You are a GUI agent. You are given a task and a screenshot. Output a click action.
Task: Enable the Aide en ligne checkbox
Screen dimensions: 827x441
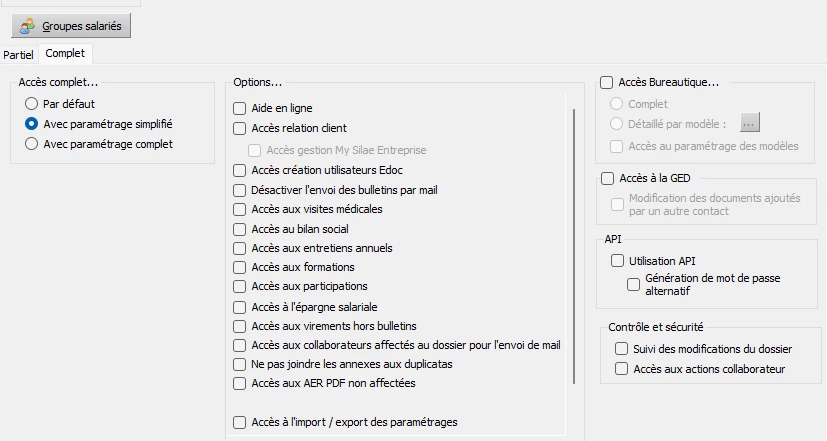click(x=239, y=108)
